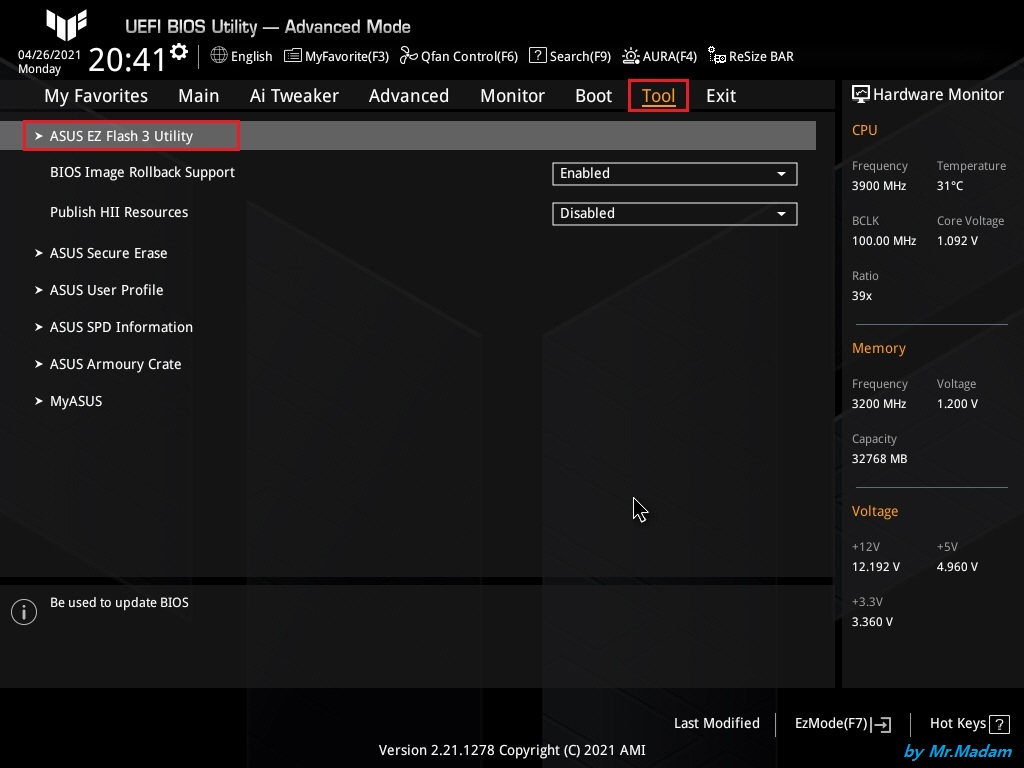Select Publish HII Resources label
Viewport: 1024px width, 768px height.
119,212
